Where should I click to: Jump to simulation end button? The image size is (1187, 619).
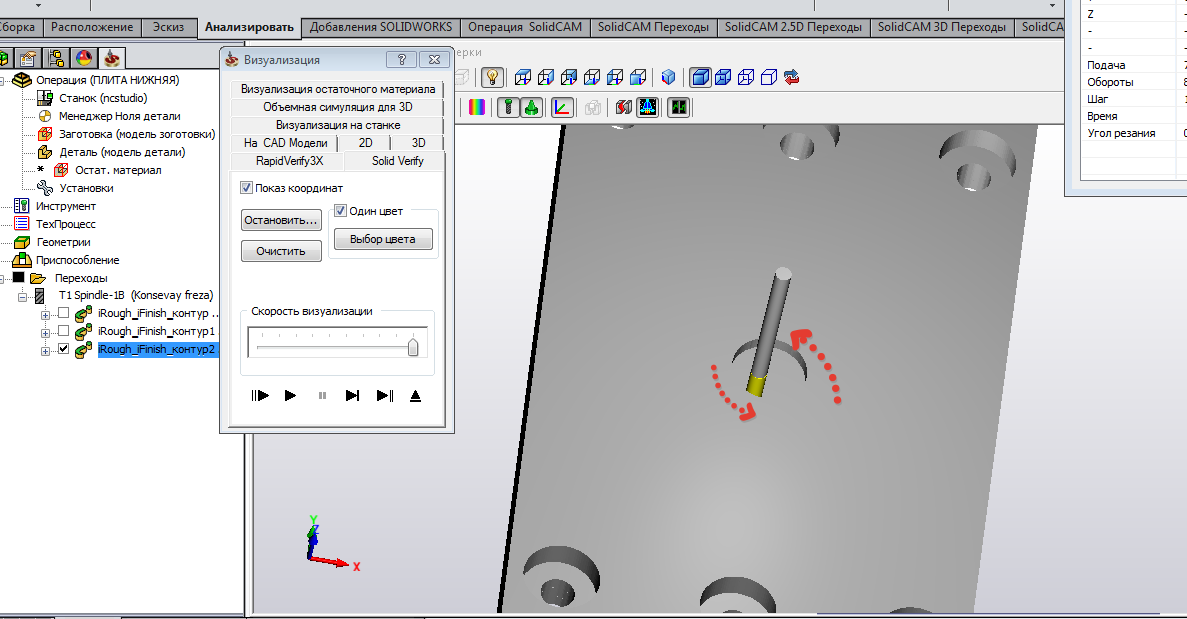click(x=385, y=395)
